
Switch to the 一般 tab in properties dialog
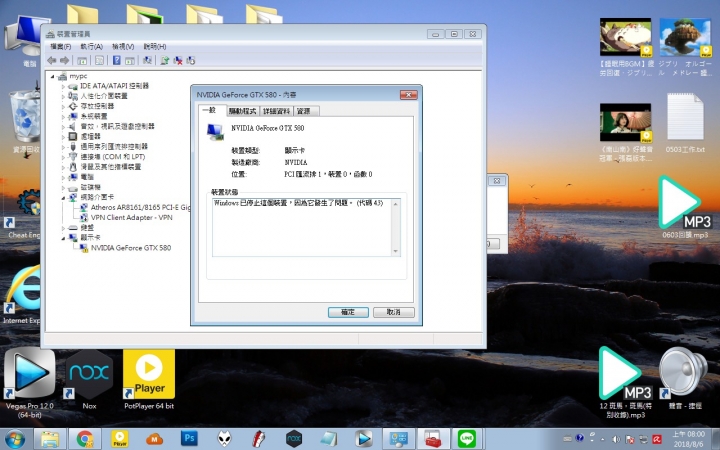(x=210, y=110)
